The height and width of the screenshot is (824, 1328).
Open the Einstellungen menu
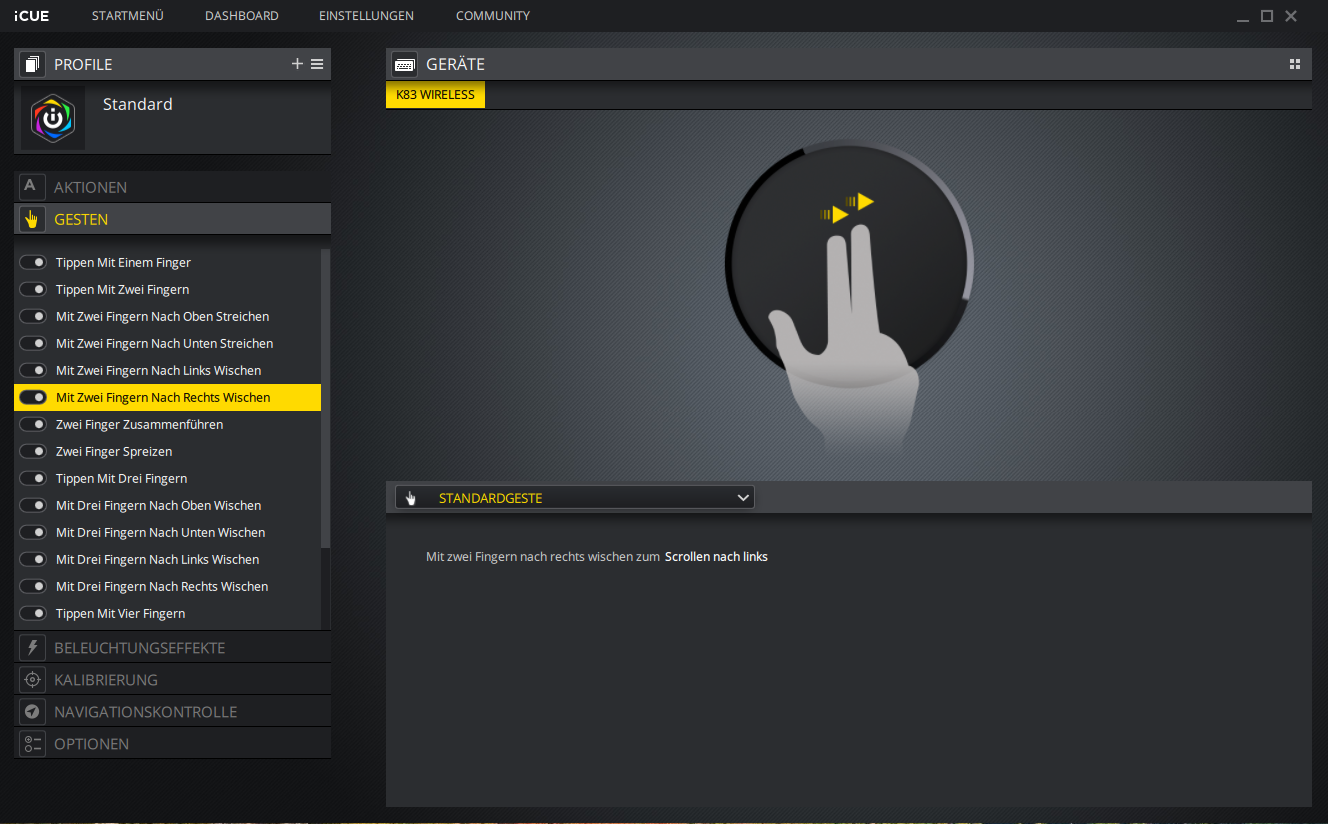point(366,16)
